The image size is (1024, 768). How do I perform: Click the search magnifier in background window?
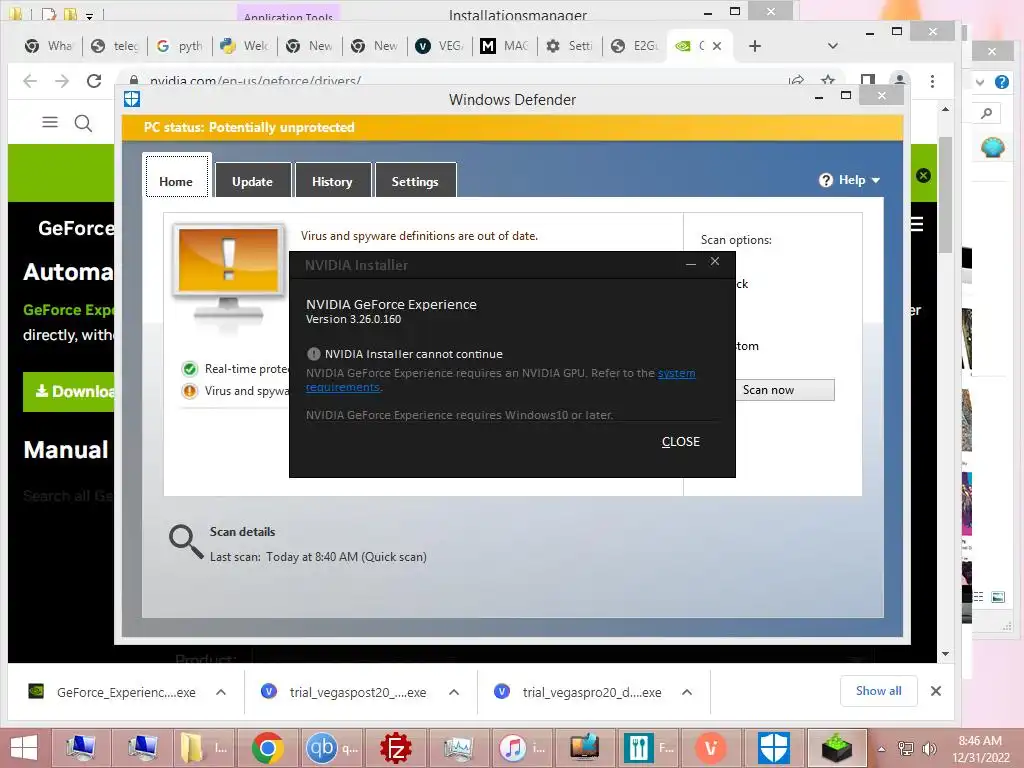[x=987, y=114]
